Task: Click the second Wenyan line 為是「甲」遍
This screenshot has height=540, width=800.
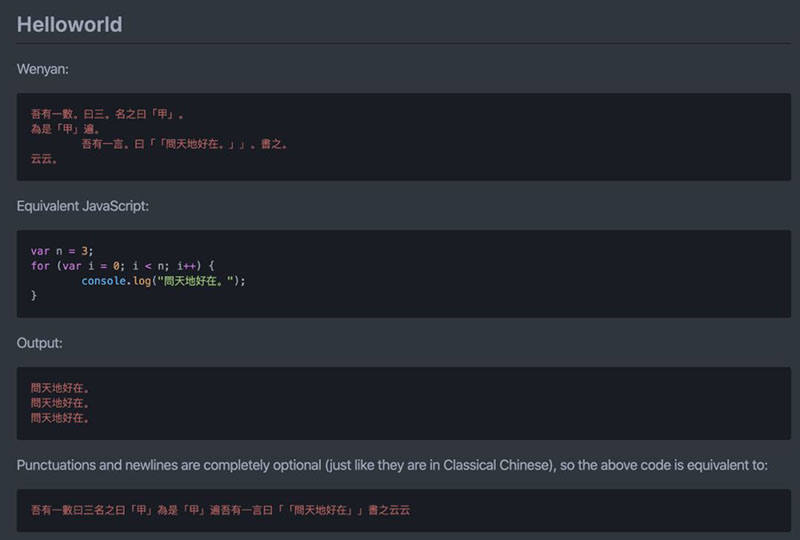Action: click(x=65, y=129)
